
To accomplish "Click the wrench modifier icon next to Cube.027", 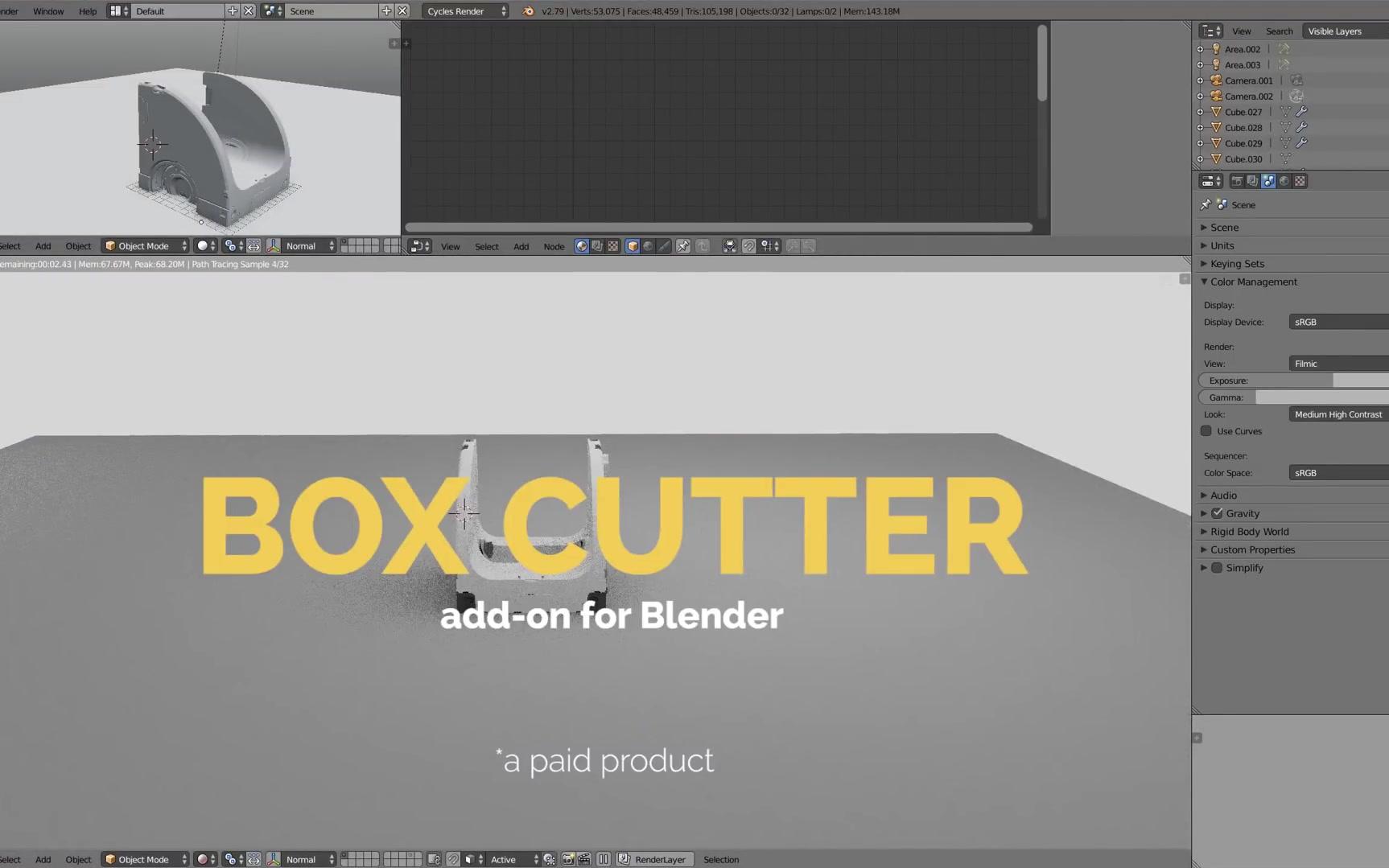I will 1302,112.
